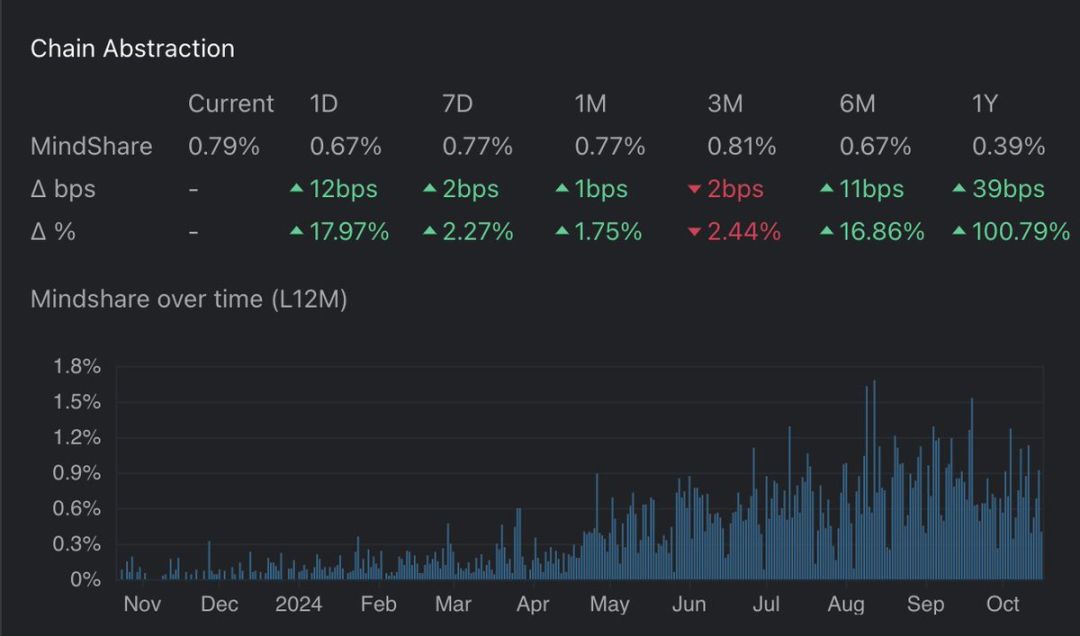Click the 1.8% axis gridline label
1080x636 pixels.
click(x=75, y=366)
